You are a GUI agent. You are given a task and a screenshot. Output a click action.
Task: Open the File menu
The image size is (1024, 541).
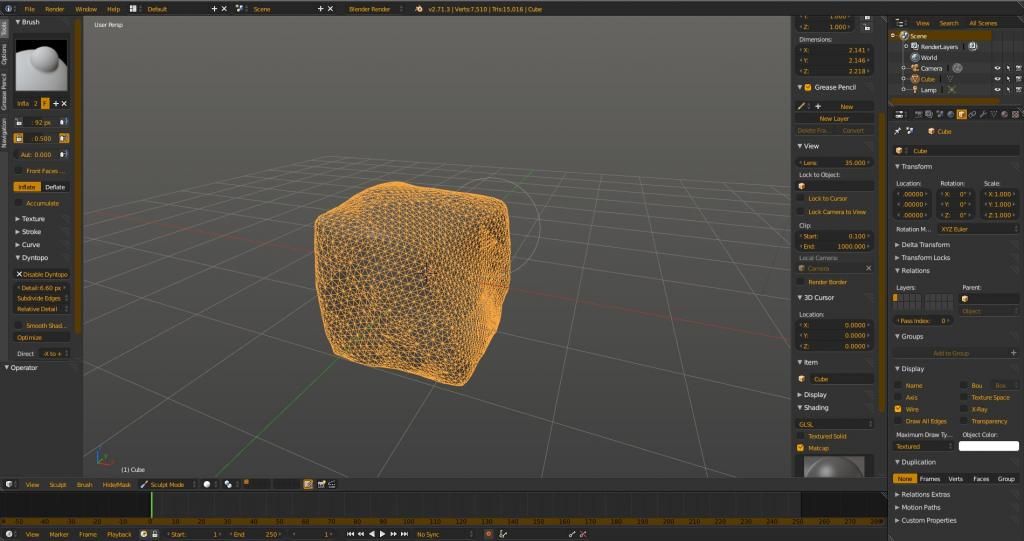(x=29, y=9)
